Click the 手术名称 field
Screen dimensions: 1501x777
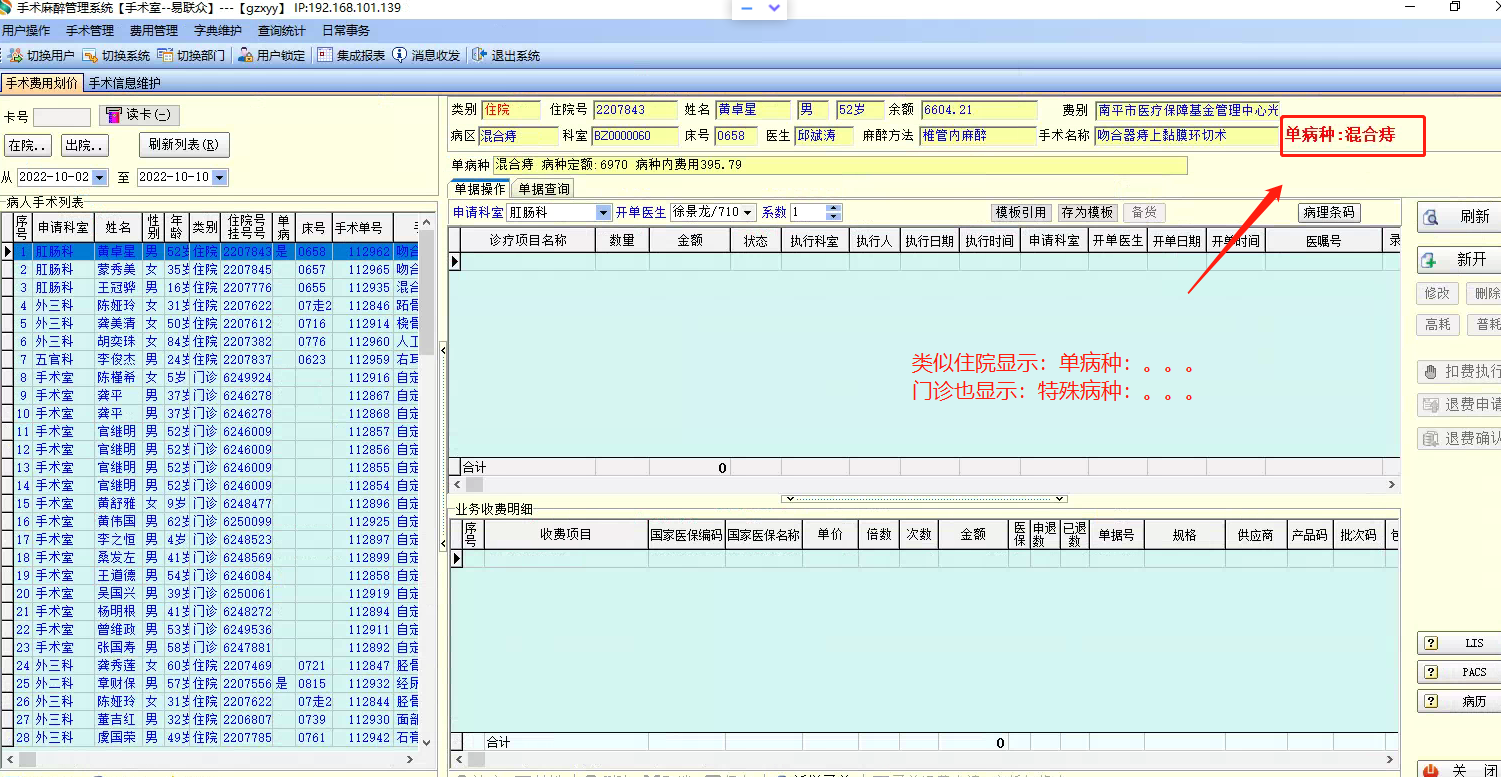(1187, 135)
